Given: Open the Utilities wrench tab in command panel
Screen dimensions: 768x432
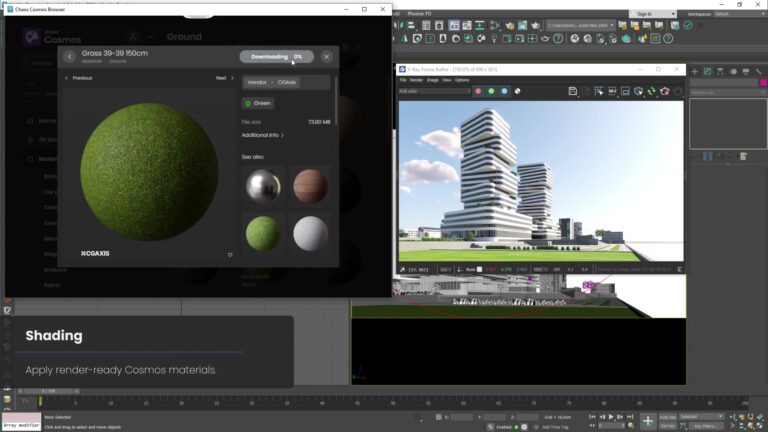Looking at the screenshot, I should 758,72.
